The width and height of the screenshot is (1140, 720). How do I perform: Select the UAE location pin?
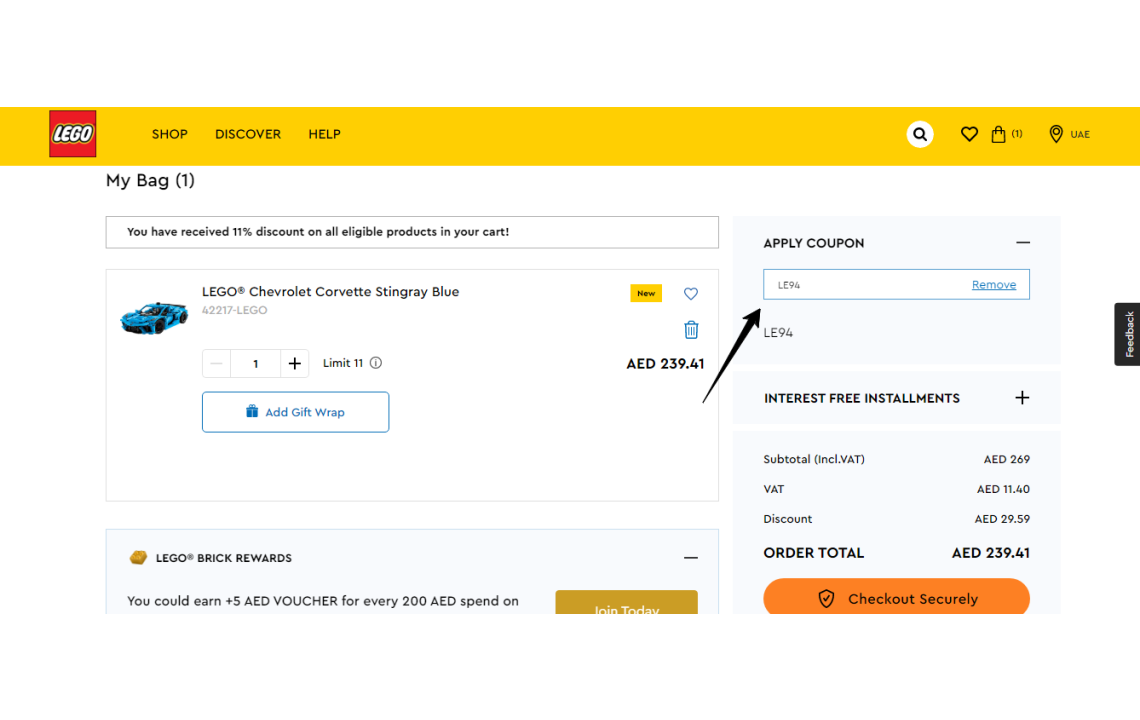[1056, 134]
